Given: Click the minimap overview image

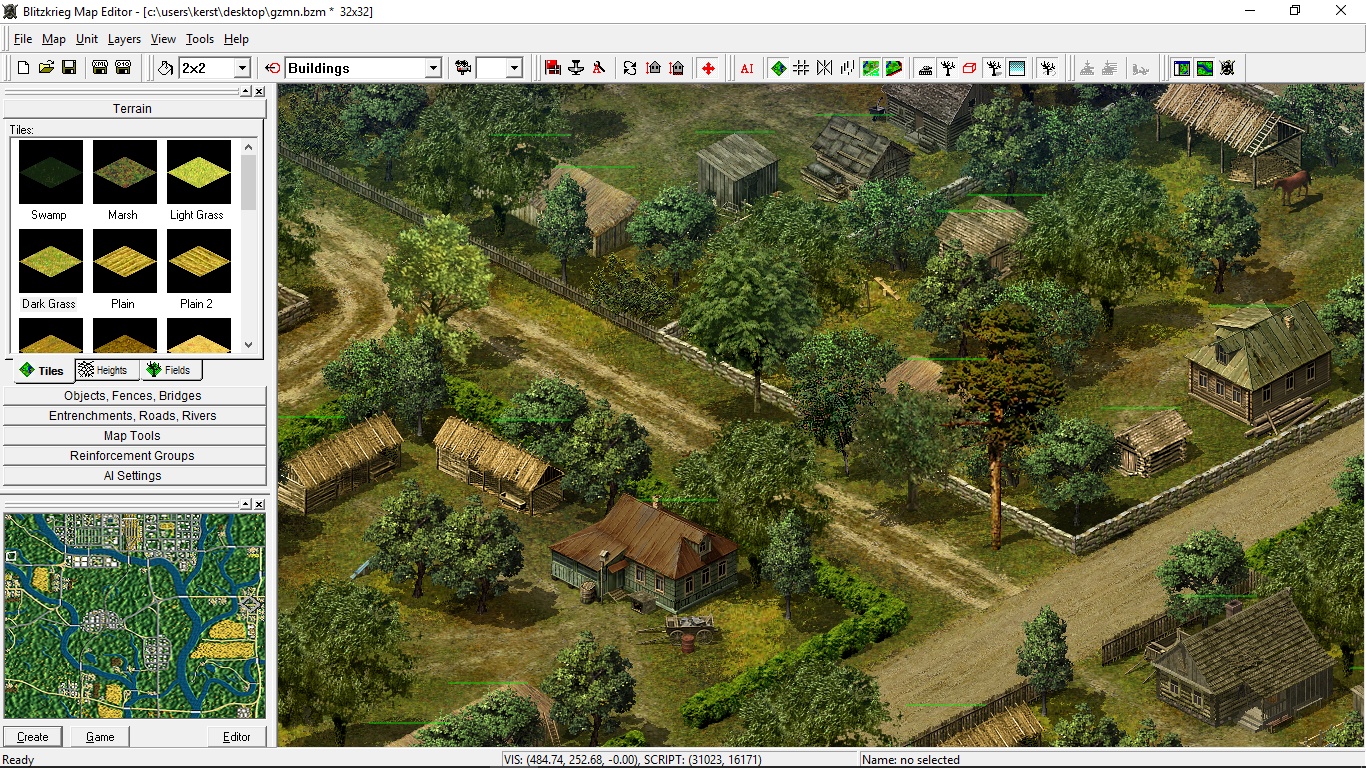Looking at the screenshot, I should click(x=135, y=616).
